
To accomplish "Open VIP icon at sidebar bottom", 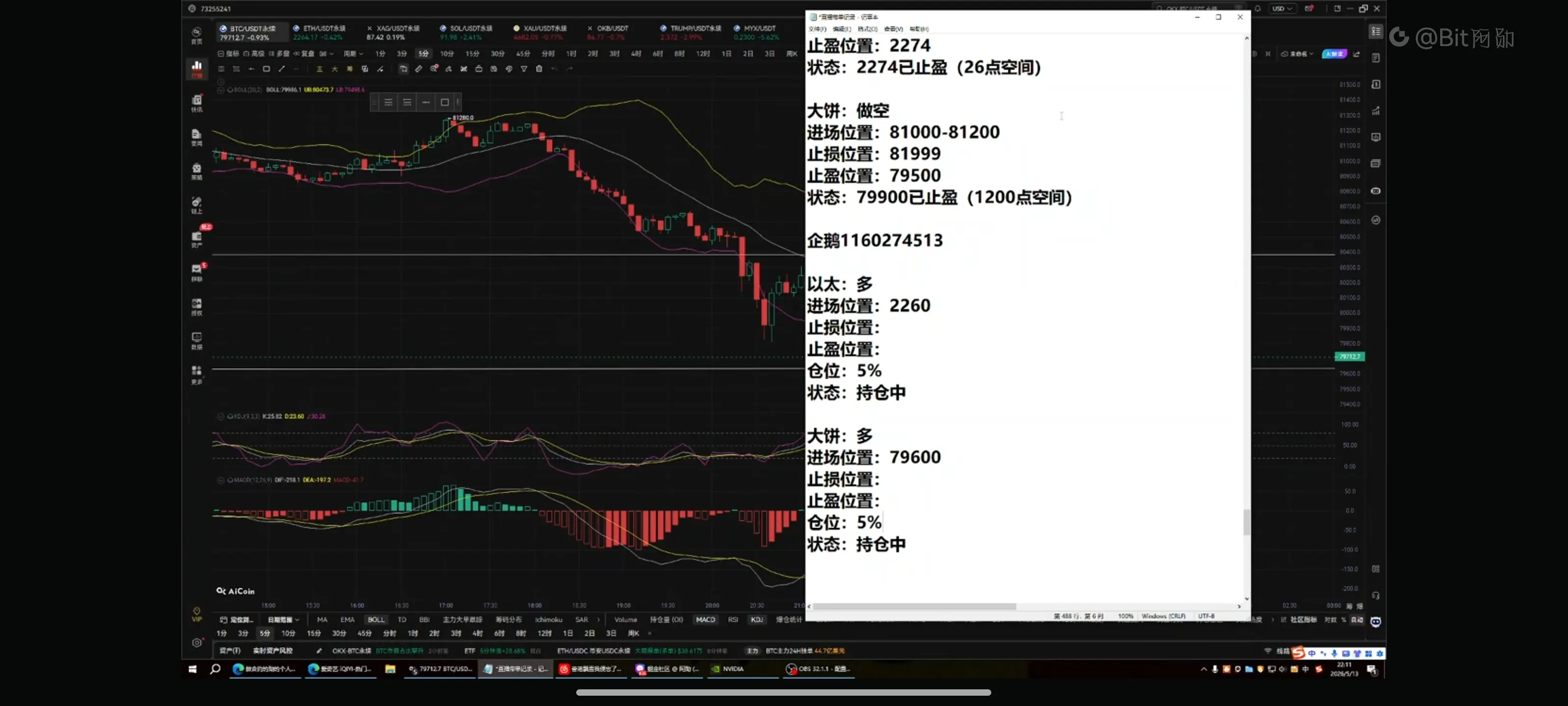I will [x=196, y=614].
